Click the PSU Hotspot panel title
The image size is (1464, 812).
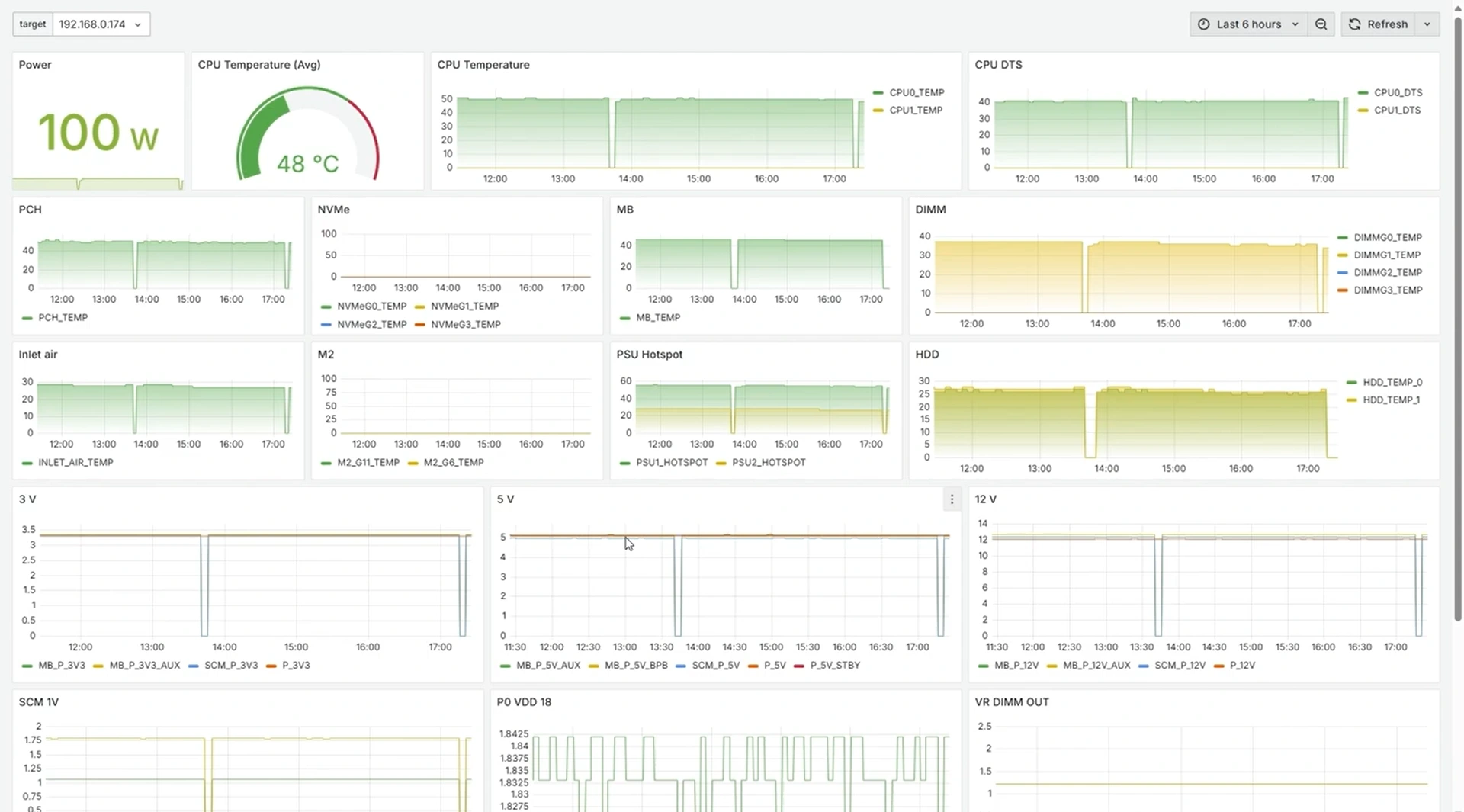click(x=650, y=355)
